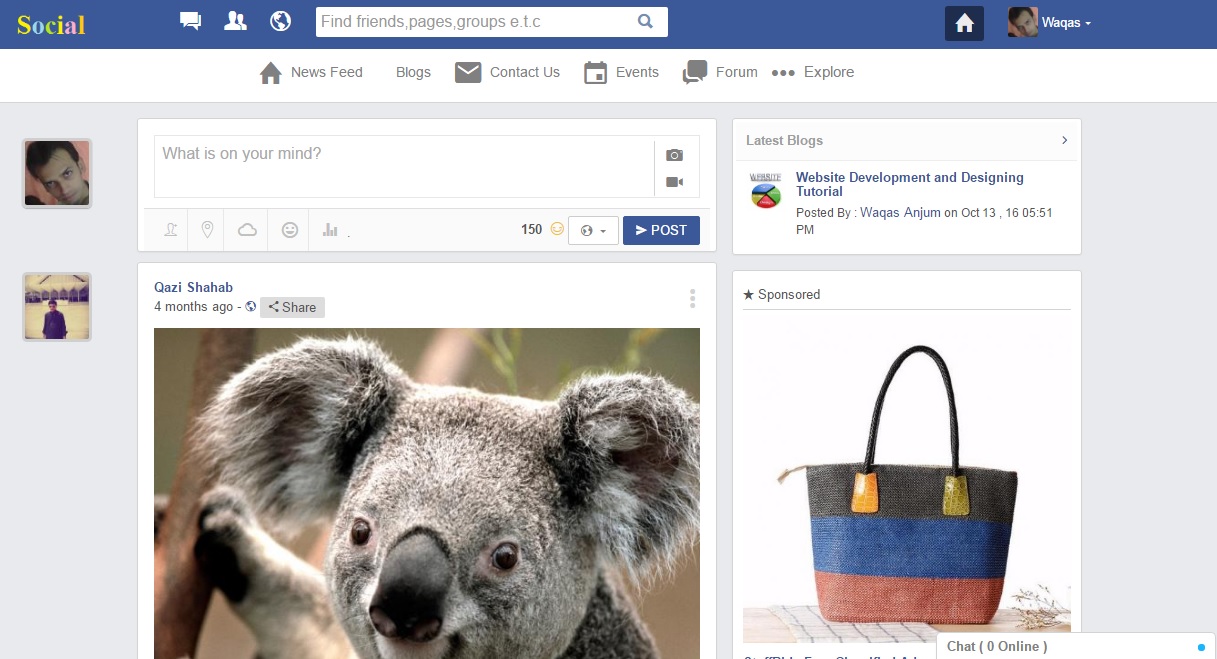The image size is (1217, 659).
Task: Click the white home icon in the header
Action: 964,24
